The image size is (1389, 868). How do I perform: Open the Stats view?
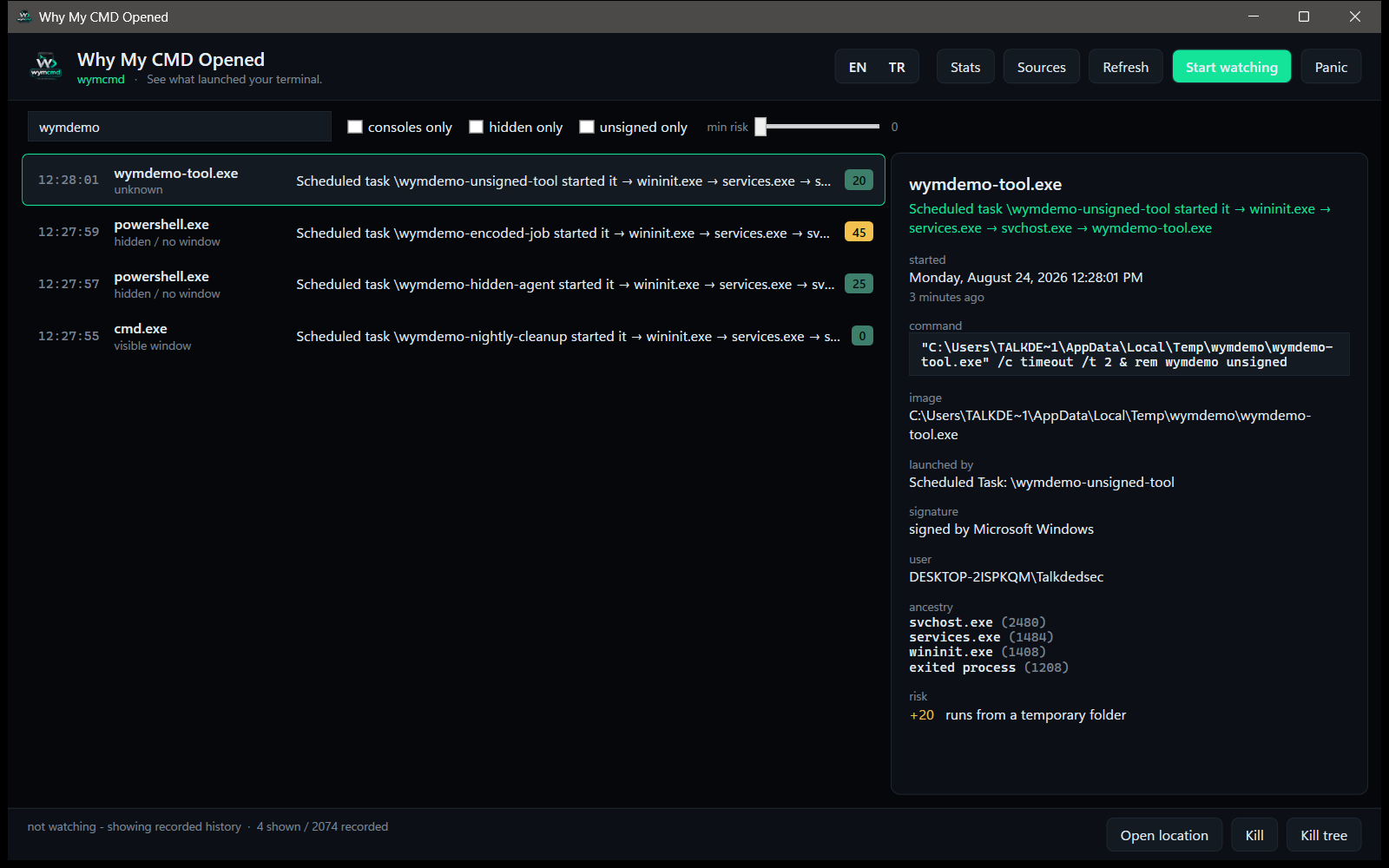(x=965, y=67)
